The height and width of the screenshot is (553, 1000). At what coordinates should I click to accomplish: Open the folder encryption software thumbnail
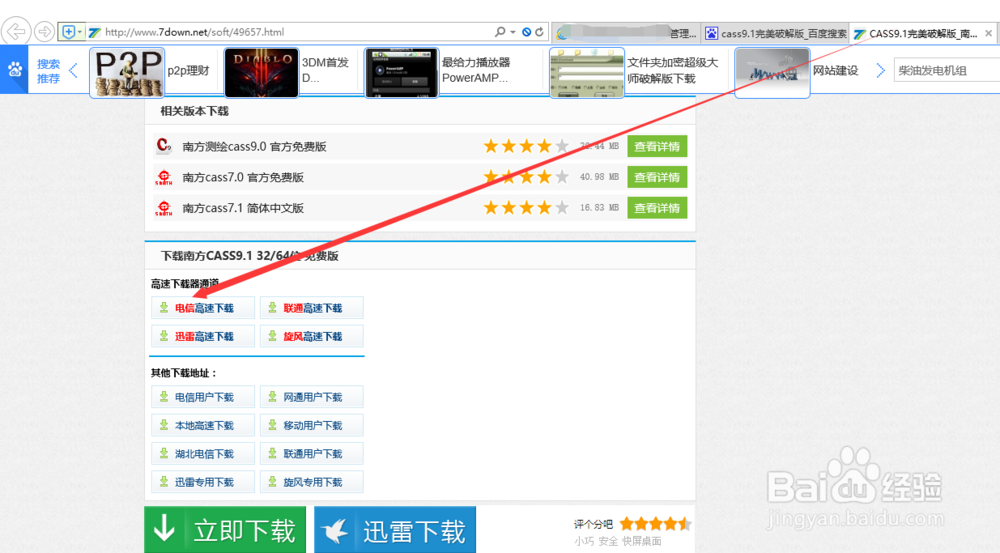coord(587,73)
